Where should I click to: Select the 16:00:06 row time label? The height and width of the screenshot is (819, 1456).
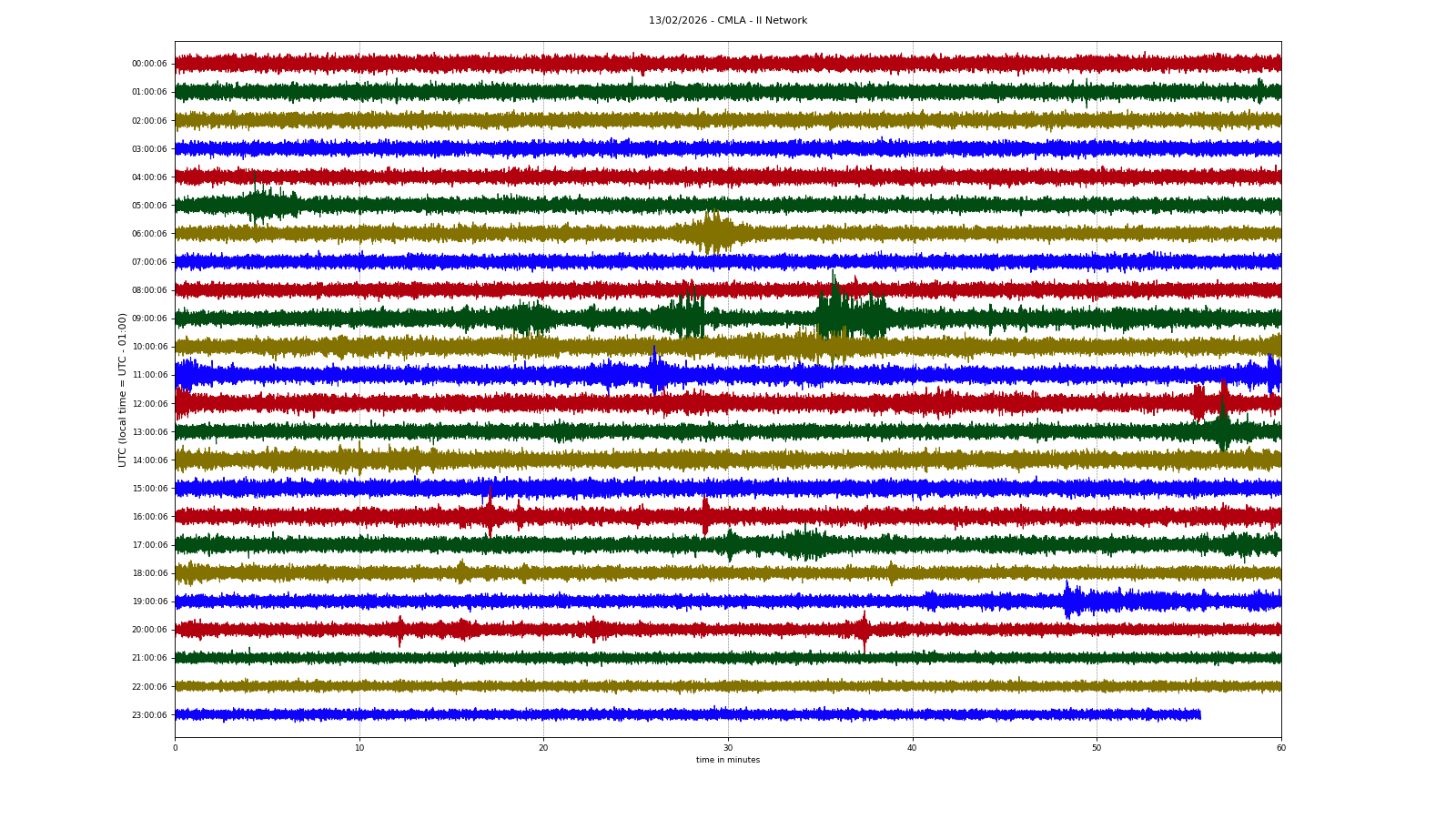(x=149, y=517)
